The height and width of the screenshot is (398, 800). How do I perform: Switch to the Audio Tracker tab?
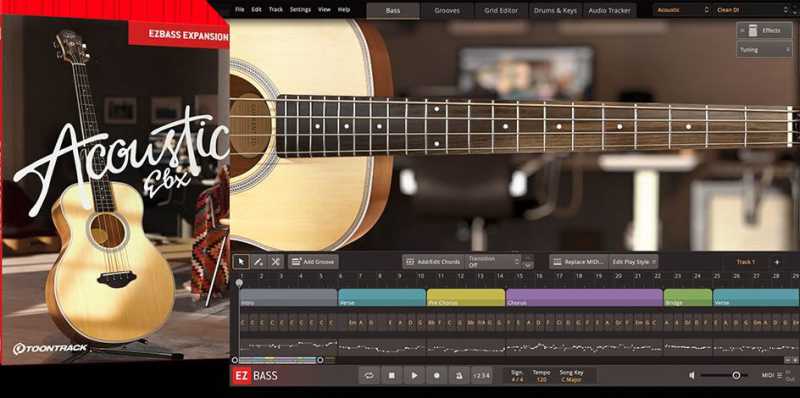point(609,10)
